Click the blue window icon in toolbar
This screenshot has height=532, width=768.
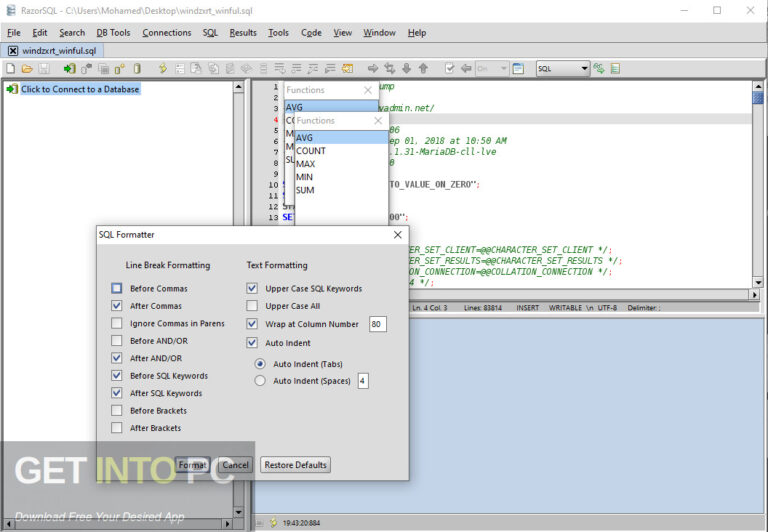point(518,69)
